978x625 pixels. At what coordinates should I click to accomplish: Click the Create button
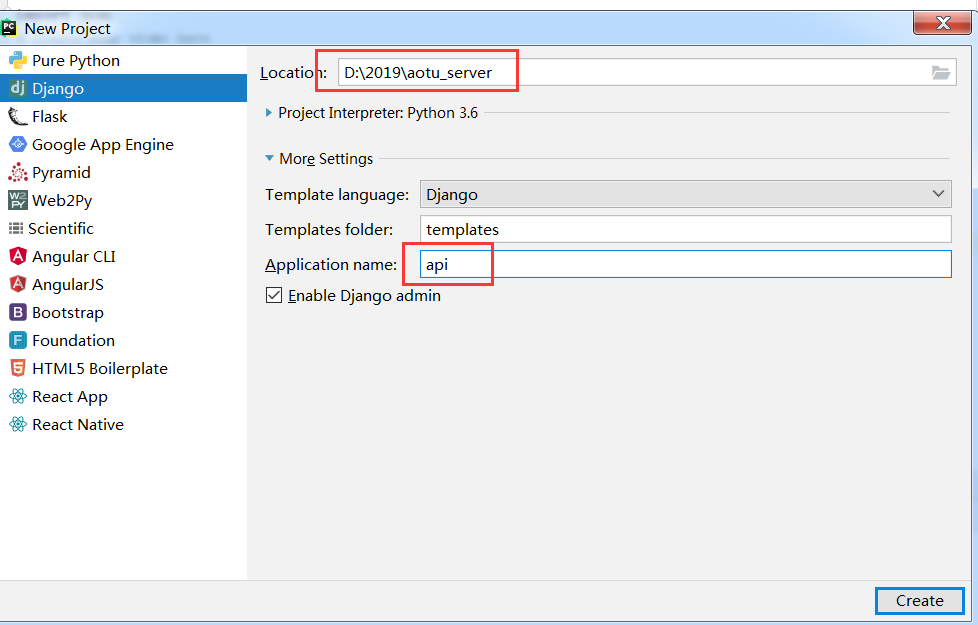919,601
